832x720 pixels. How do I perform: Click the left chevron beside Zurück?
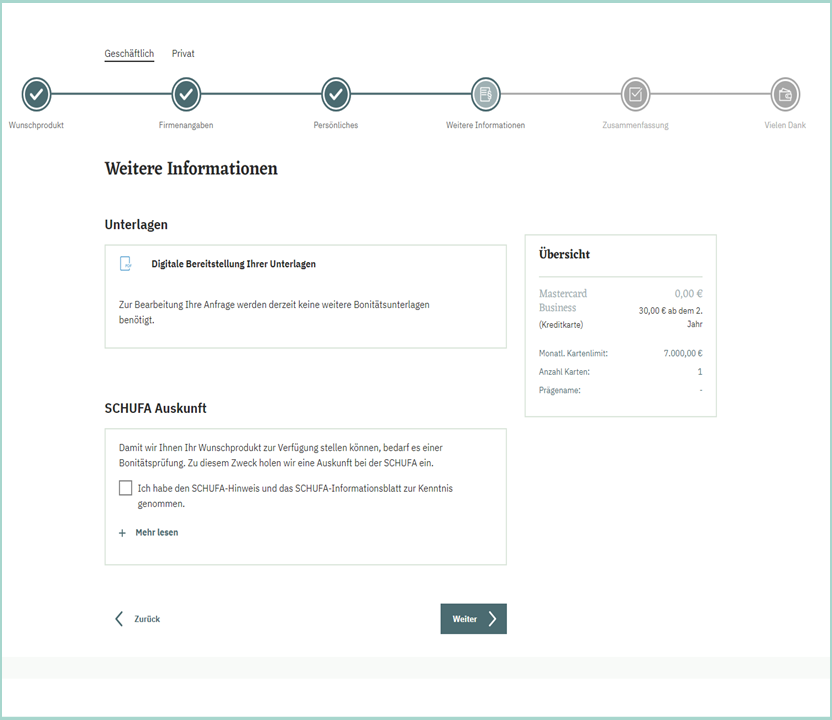point(119,619)
